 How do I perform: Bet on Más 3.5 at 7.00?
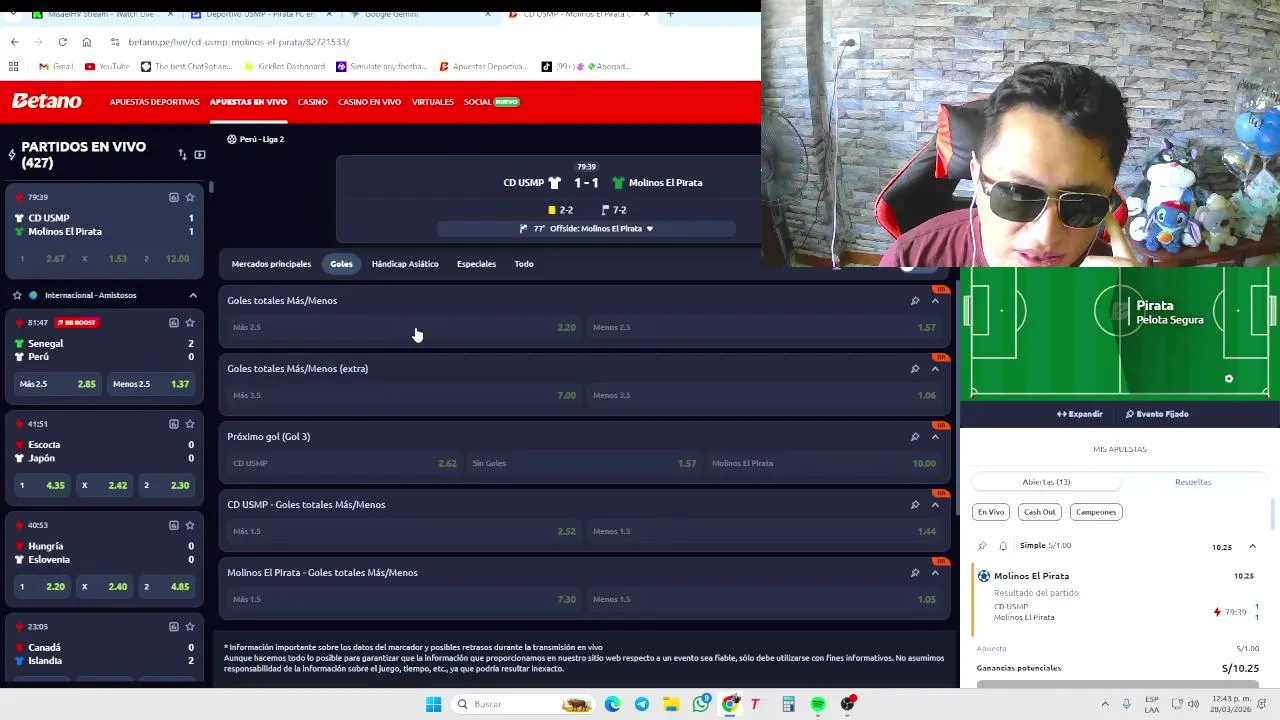[x=404, y=395]
